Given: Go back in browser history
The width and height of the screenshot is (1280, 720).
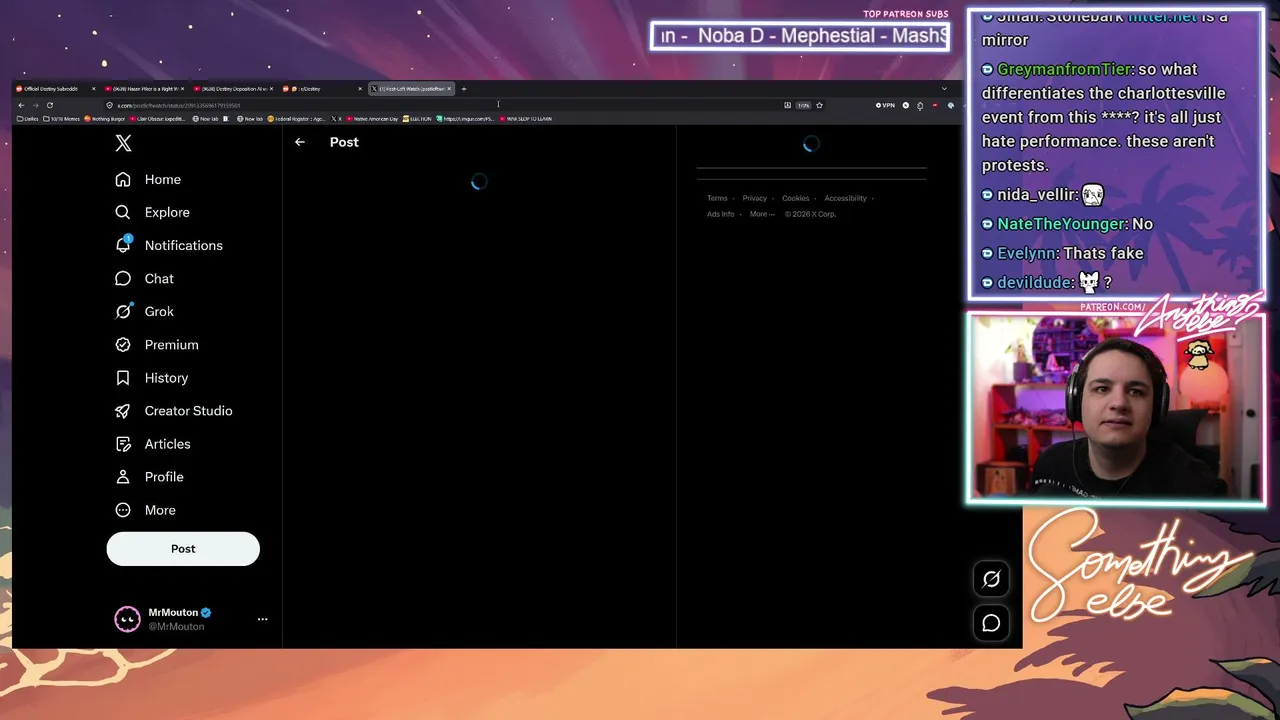Looking at the screenshot, I should tap(21, 105).
